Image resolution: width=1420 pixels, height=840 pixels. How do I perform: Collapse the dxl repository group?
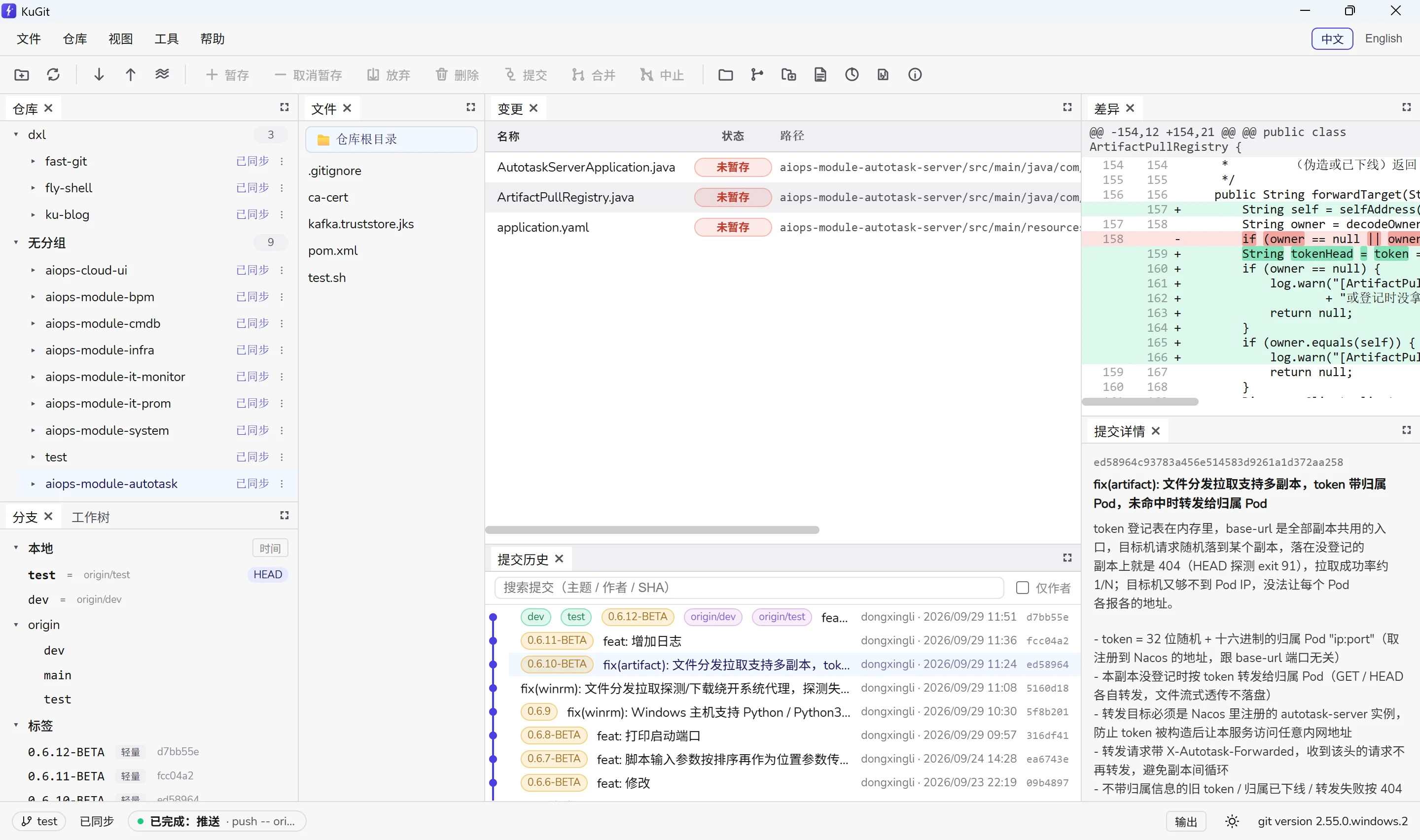coord(16,135)
